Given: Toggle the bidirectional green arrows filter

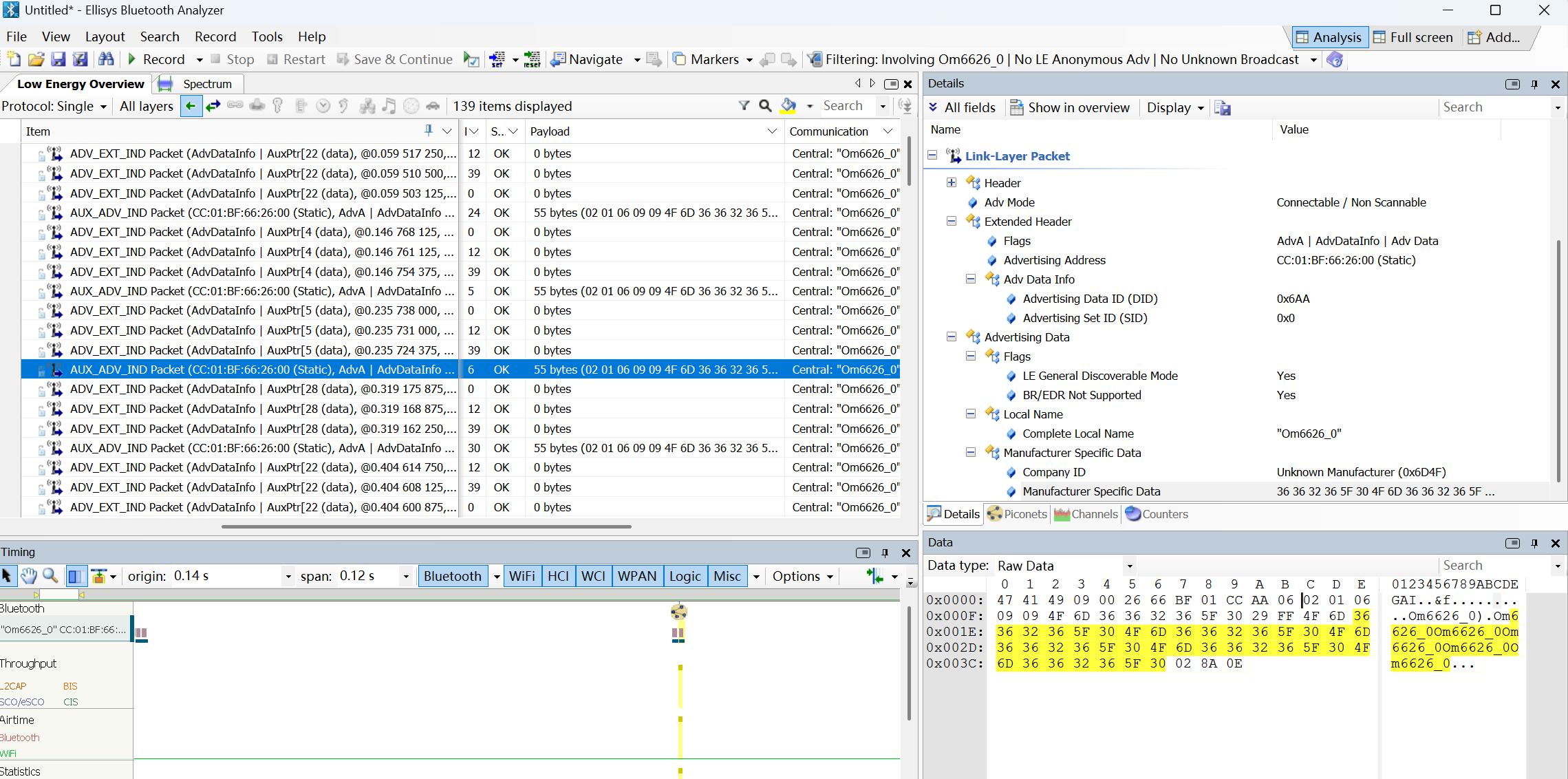Looking at the screenshot, I should click(213, 106).
